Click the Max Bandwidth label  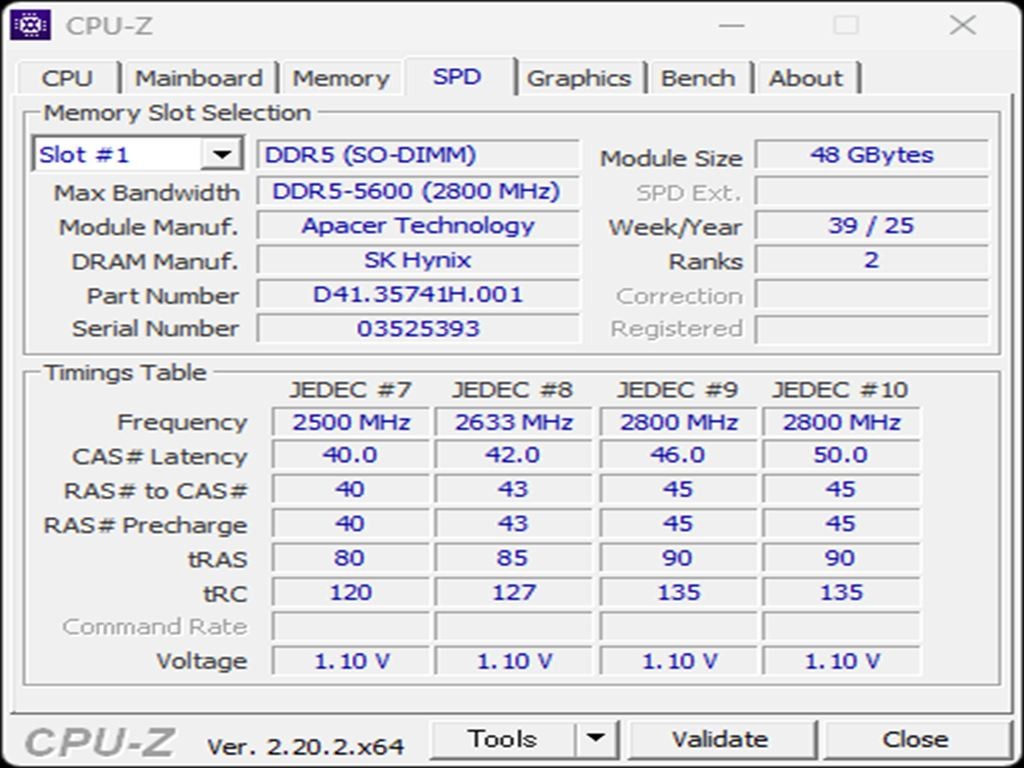[147, 193]
